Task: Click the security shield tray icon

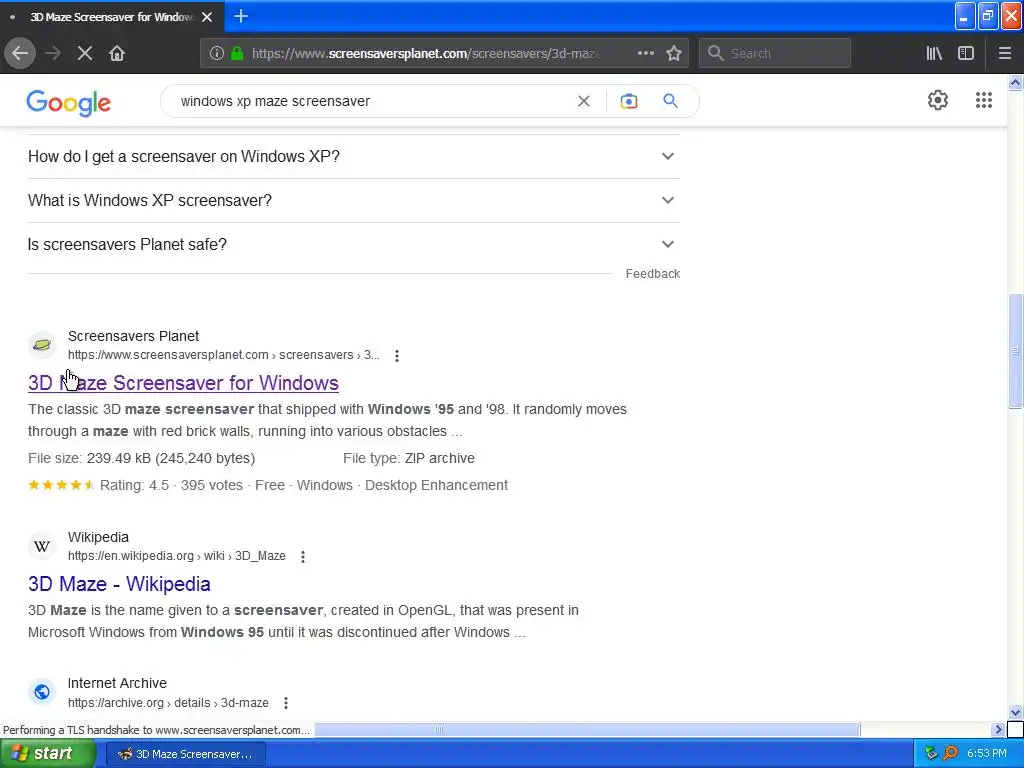Action: tap(931, 754)
